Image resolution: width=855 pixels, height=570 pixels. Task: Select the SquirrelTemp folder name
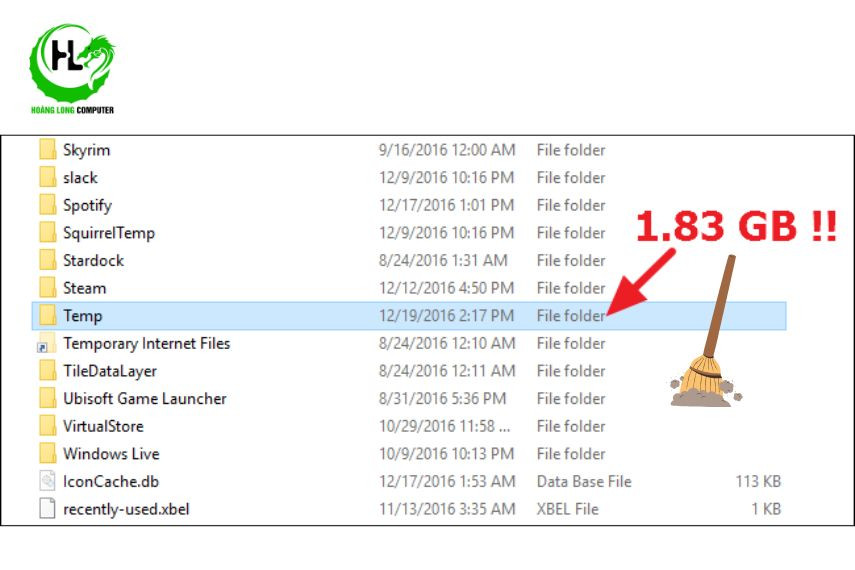coord(109,233)
